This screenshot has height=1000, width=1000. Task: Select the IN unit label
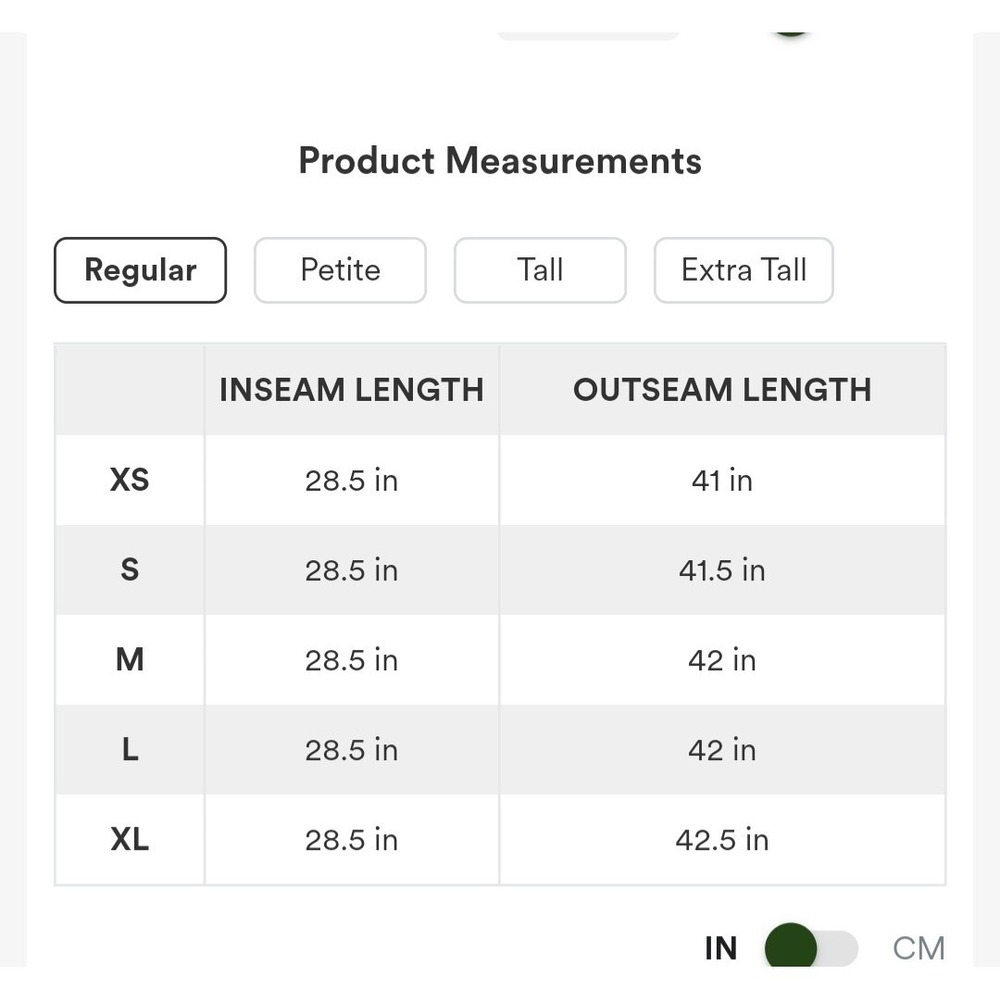(721, 948)
